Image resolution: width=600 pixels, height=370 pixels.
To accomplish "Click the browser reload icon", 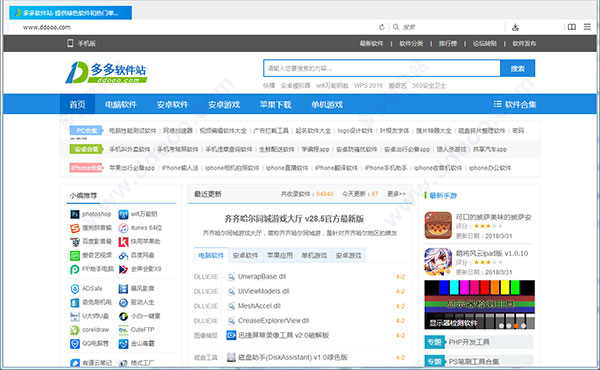I will point(382,27).
